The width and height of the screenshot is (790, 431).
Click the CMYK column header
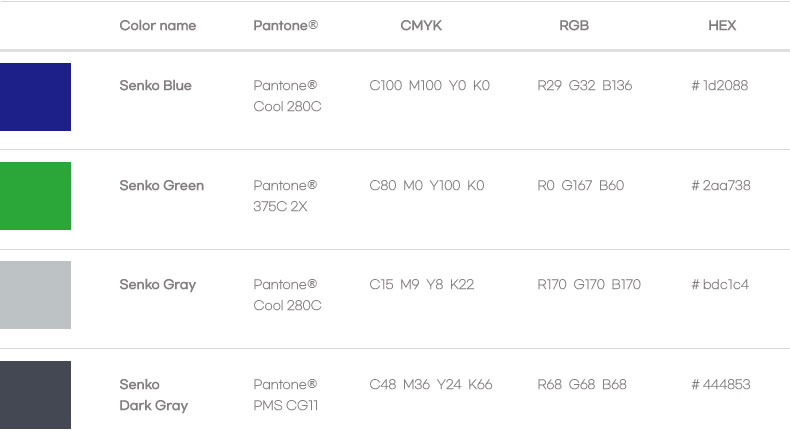[x=420, y=26]
